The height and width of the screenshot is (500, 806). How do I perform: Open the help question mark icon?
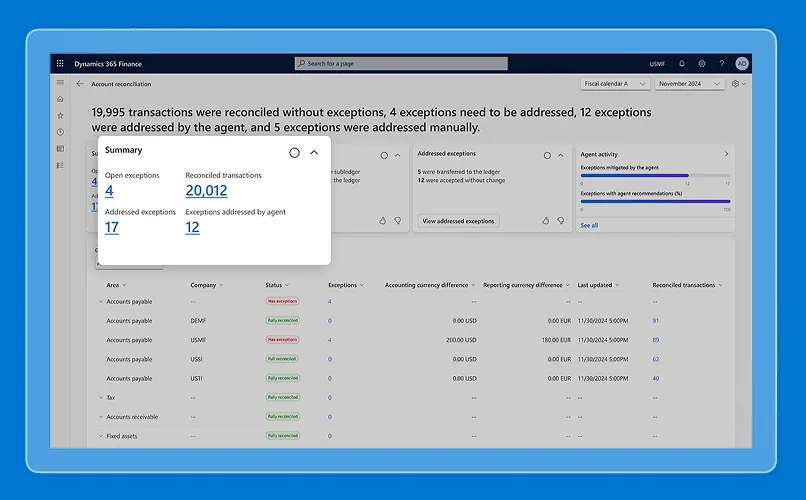[x=721, y=63]
